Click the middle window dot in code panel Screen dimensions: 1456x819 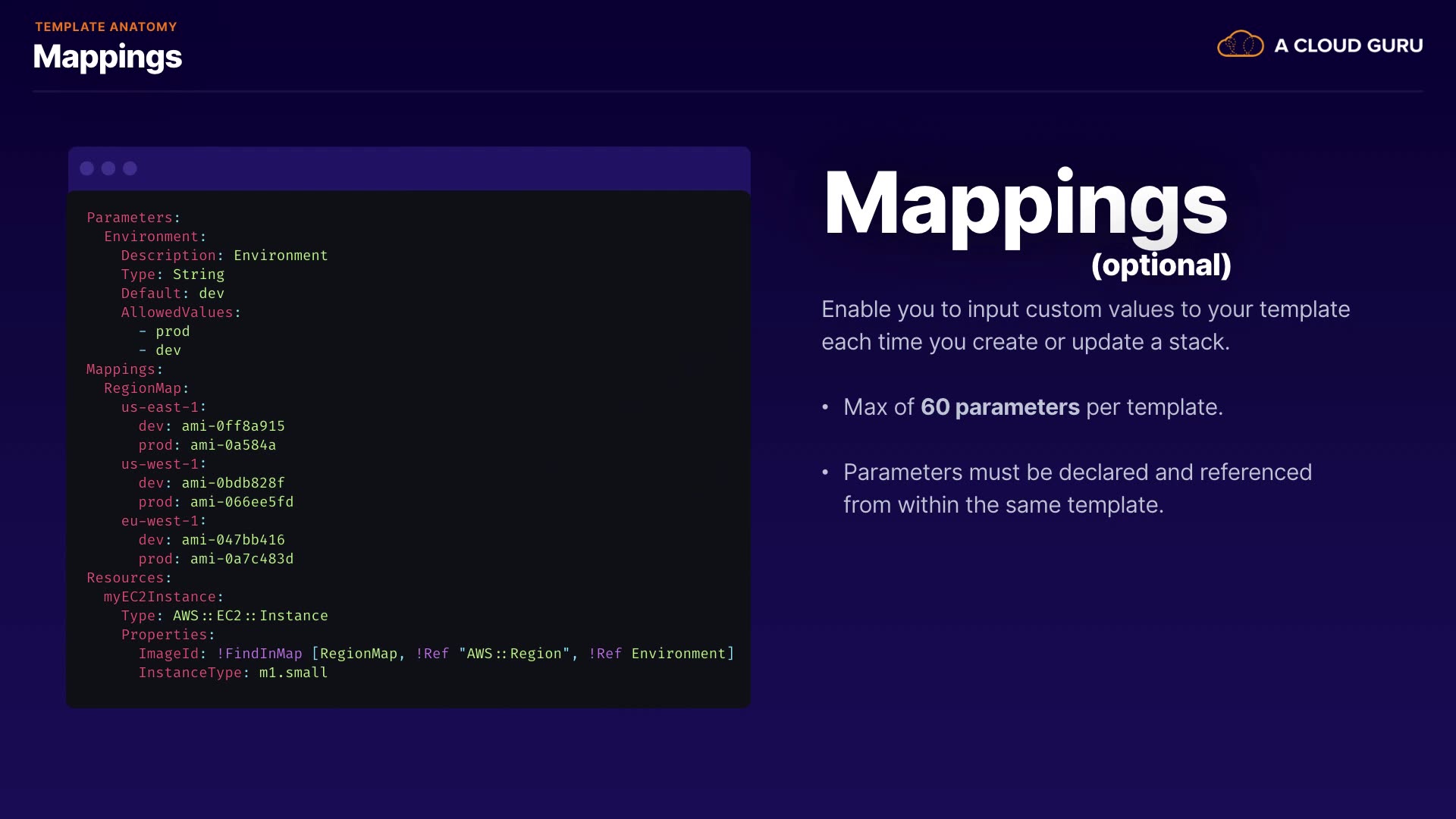[x=108, y=168]
